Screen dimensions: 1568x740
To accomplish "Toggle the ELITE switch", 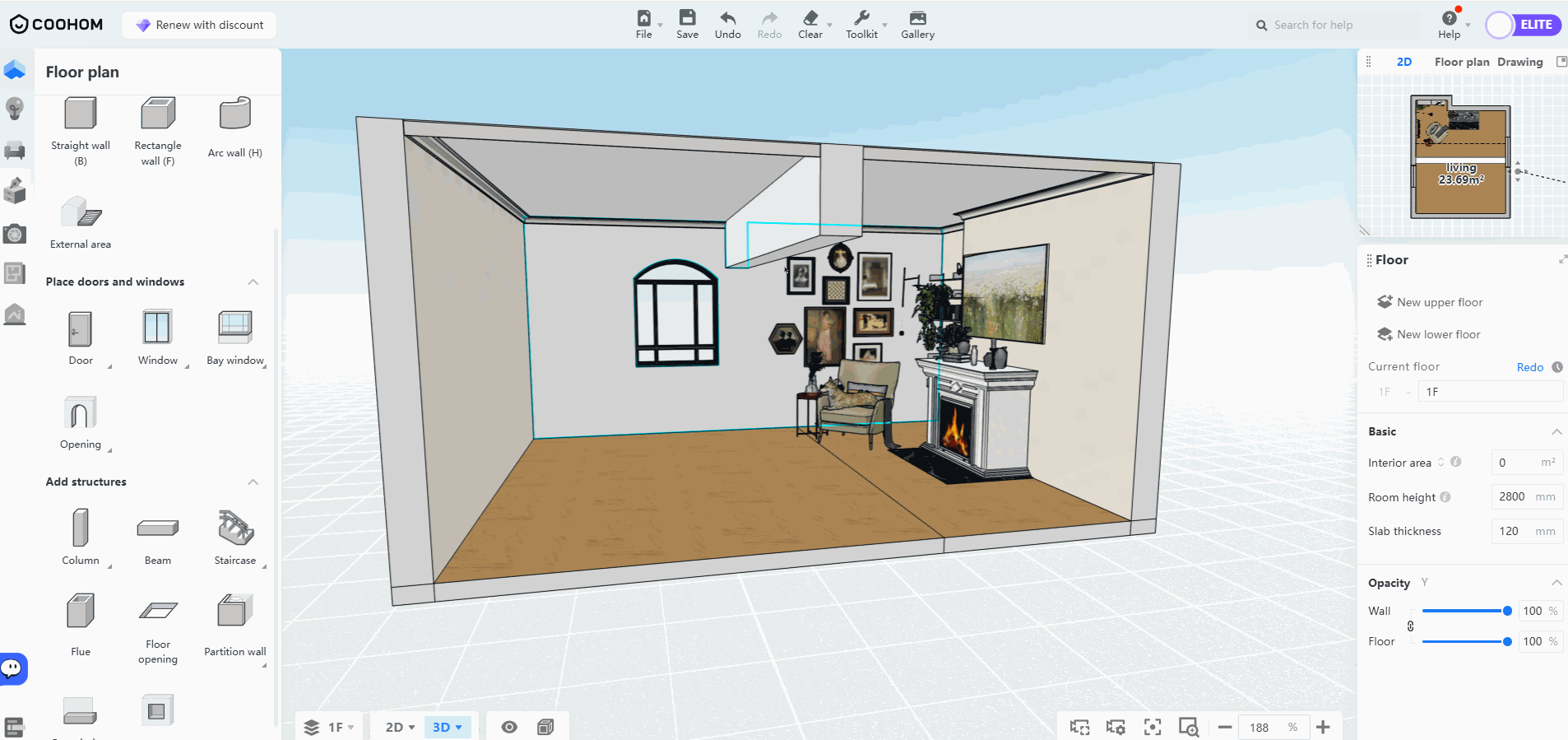I will [x=1524, y=25].
